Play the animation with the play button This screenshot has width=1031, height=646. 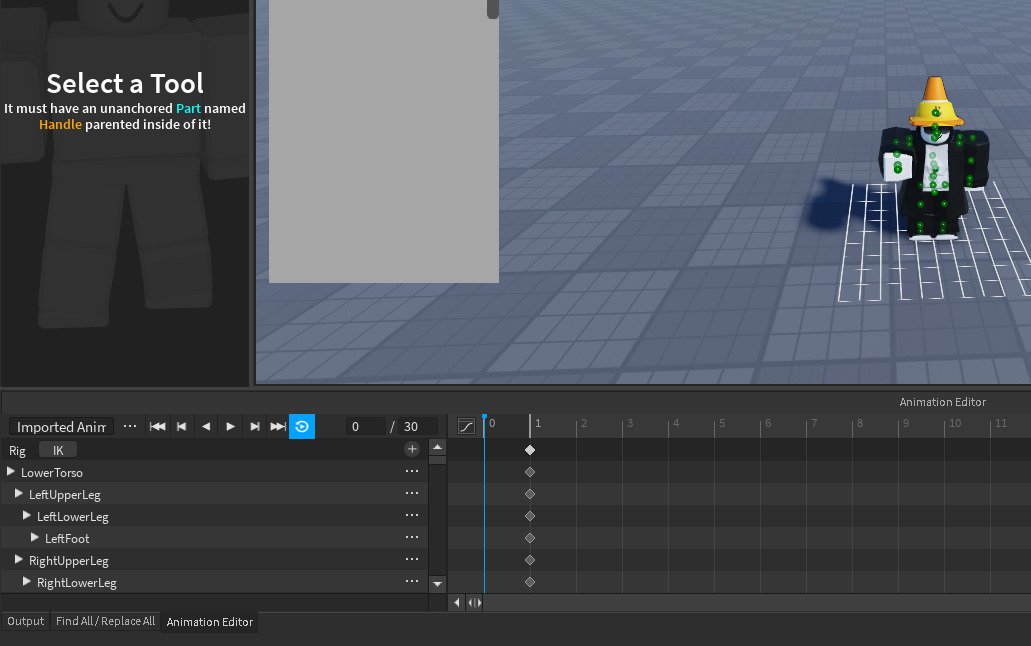230,426
